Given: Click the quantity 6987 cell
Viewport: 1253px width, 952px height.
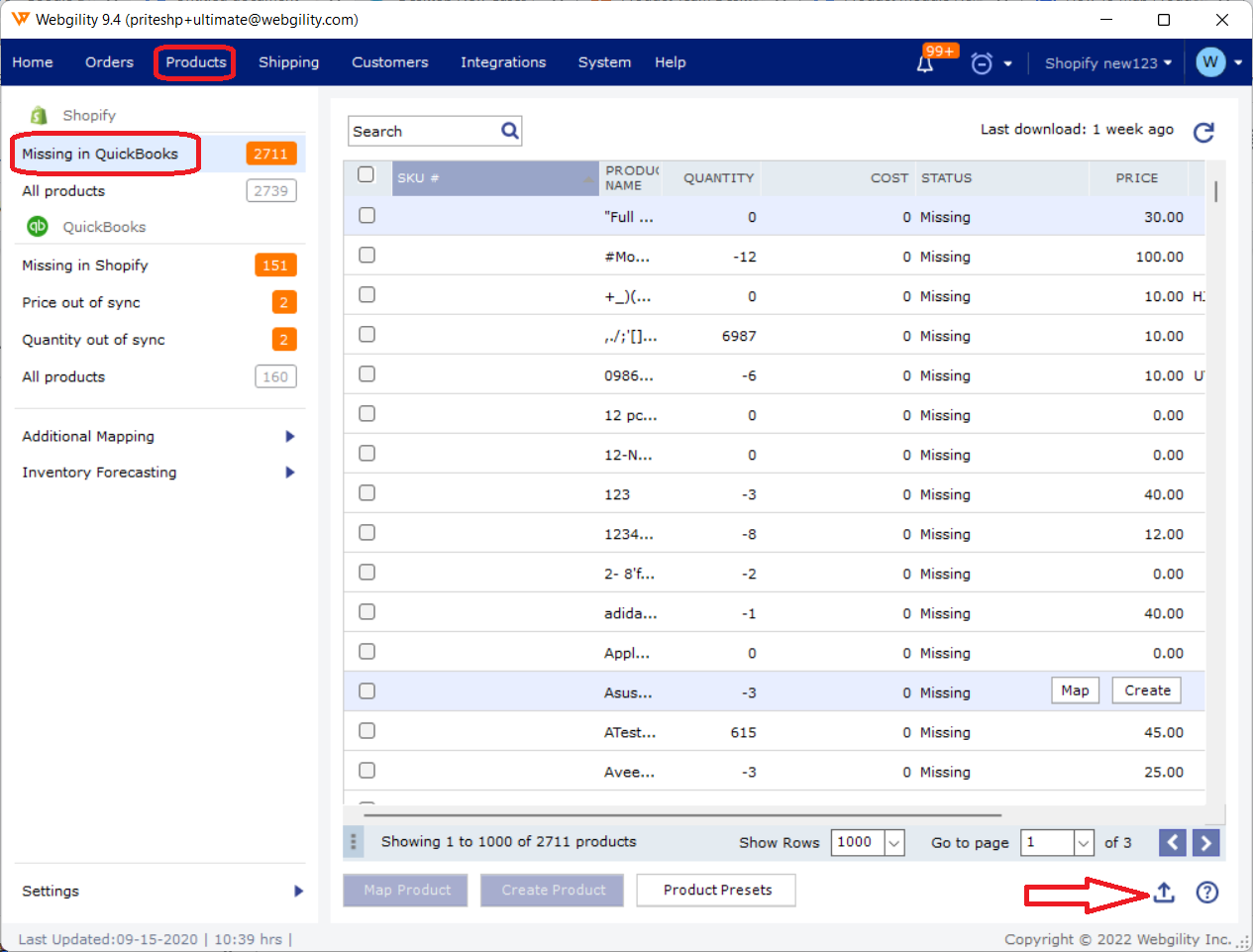Looking at the screenshot, I should (739, 336).
